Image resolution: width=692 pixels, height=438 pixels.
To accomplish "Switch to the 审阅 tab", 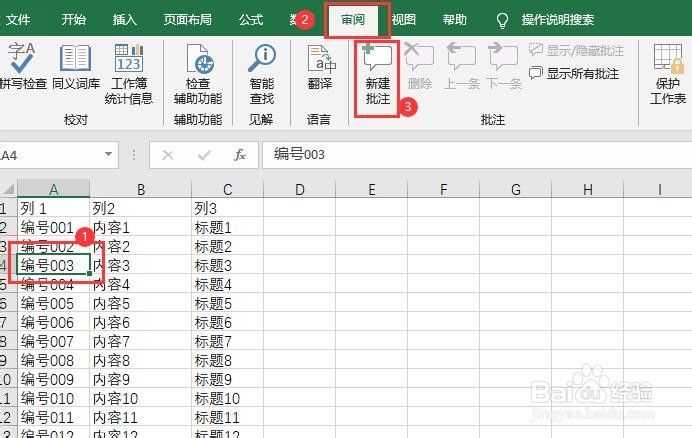I will click(x=353, y=19).
